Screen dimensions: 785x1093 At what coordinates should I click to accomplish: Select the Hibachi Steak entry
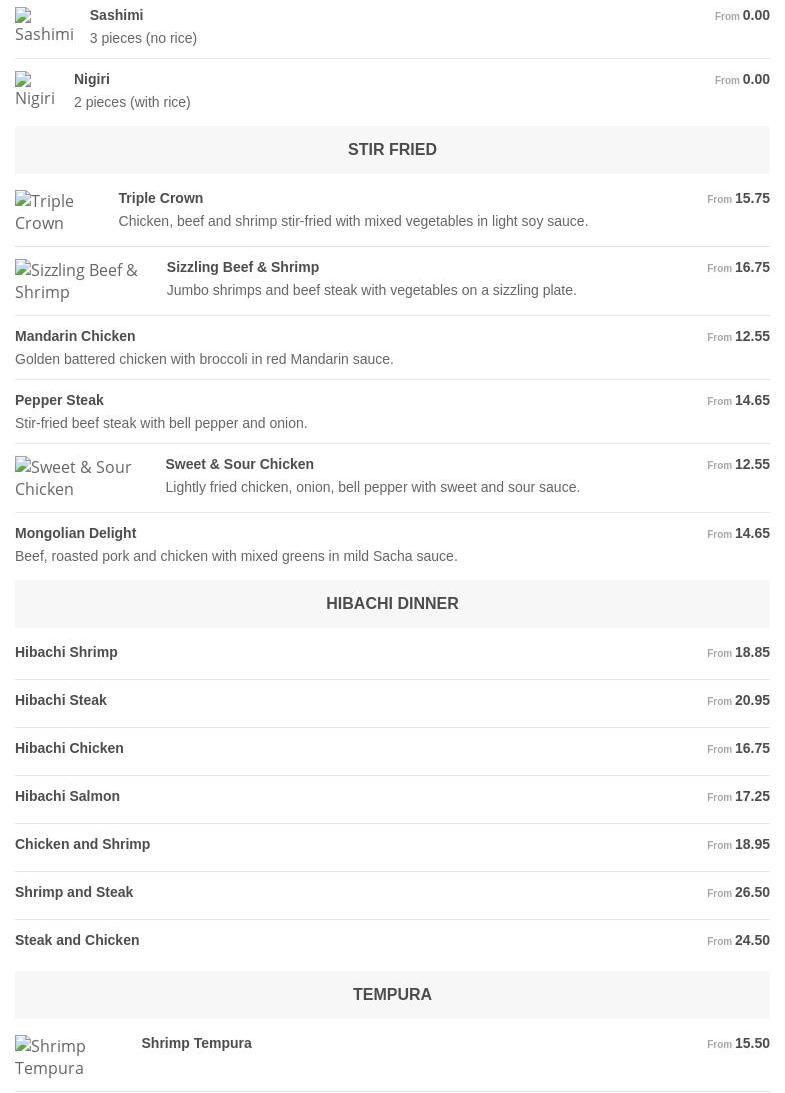(x=61, y=700)
